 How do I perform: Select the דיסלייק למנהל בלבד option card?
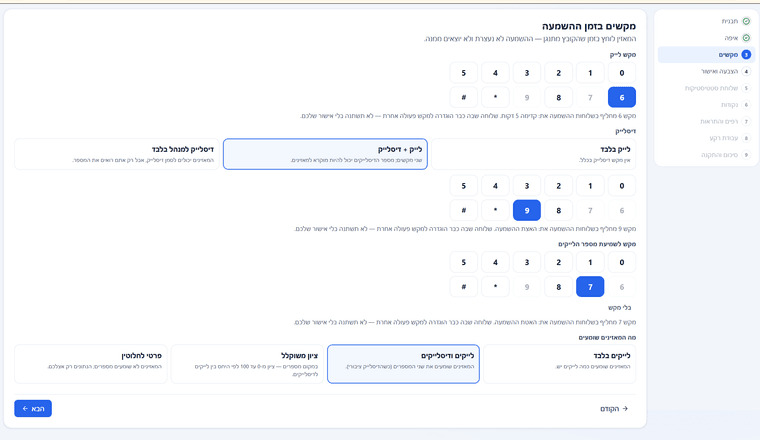coord(117,154)
